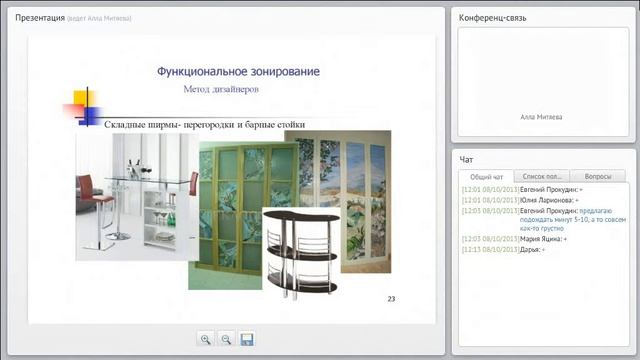Open the Список пол... tab

pos(542,176)
